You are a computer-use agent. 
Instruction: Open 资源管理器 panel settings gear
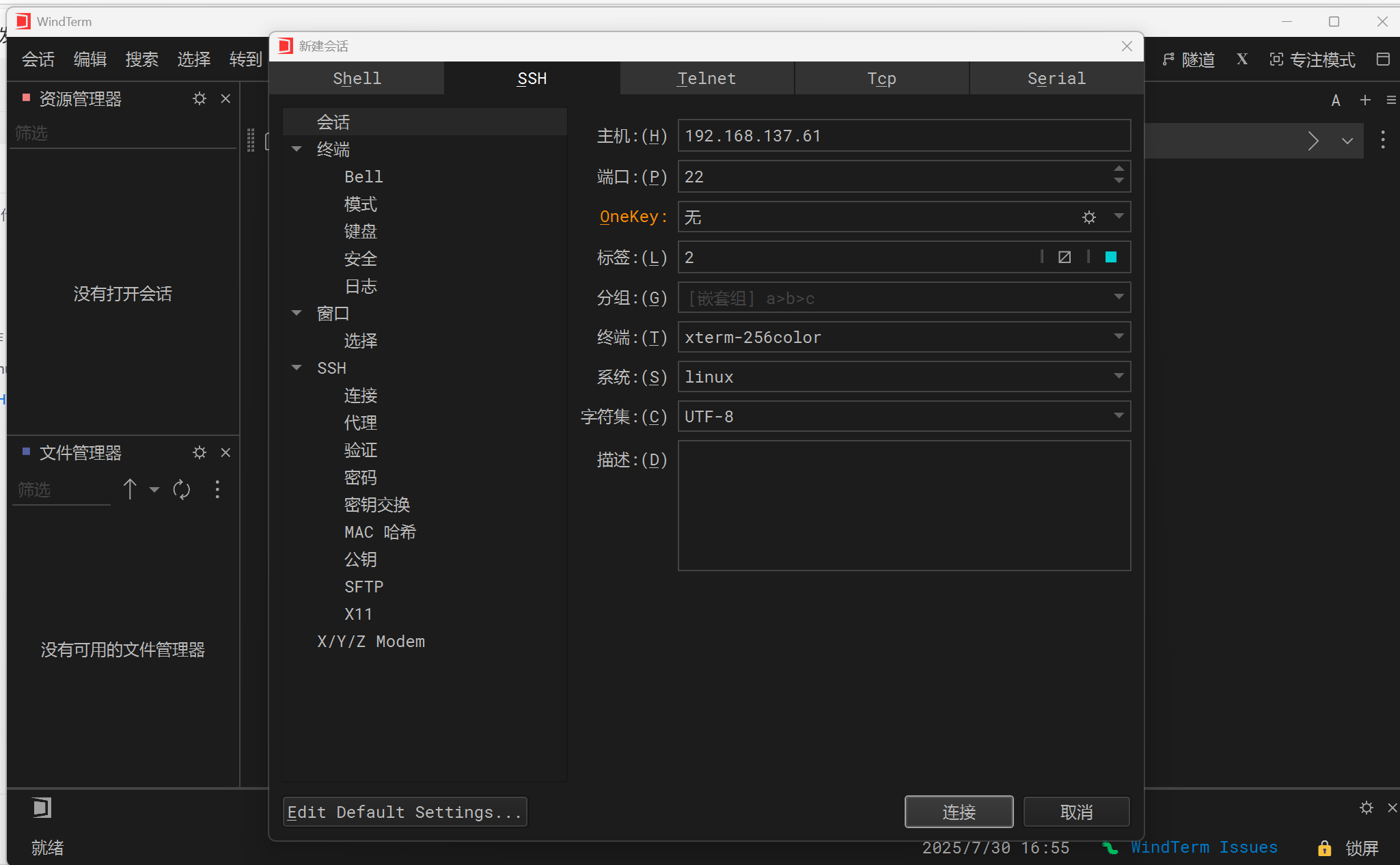tap(199, 98)
